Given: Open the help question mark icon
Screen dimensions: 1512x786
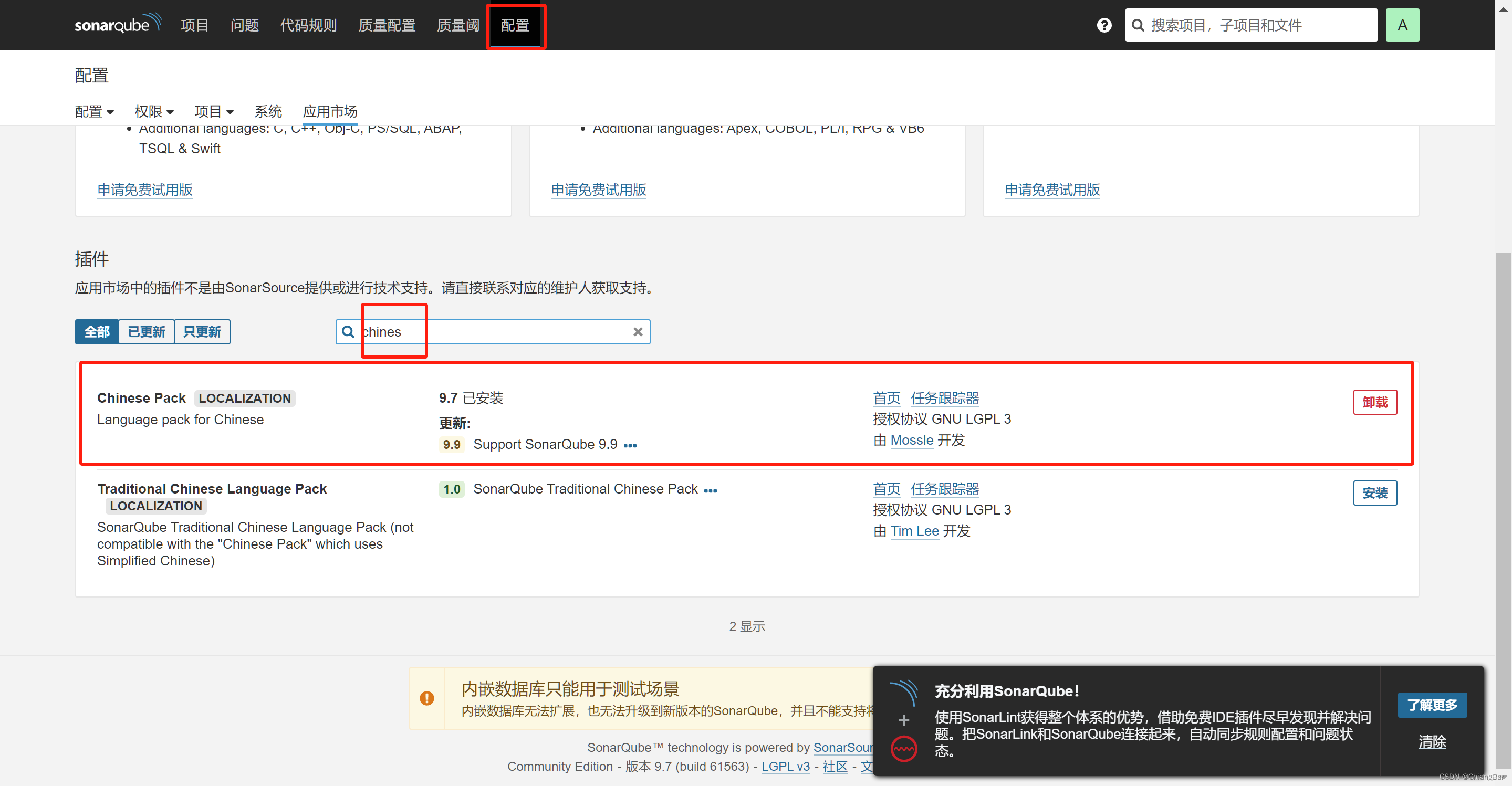Looking at the screenshot, I should coord(1104,25).
